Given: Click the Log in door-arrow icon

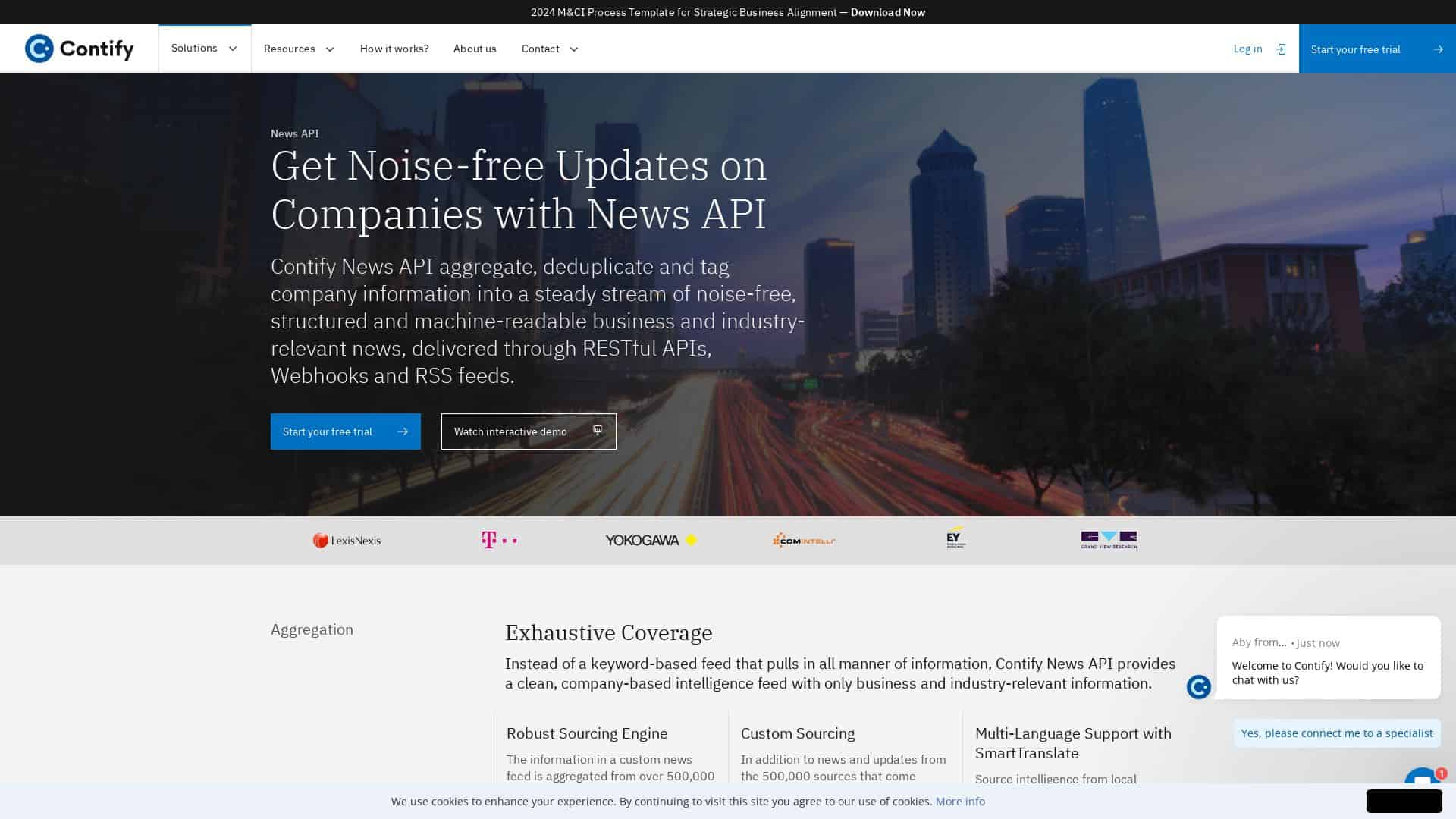Looking at the screenshot, I should [1280, 49].
